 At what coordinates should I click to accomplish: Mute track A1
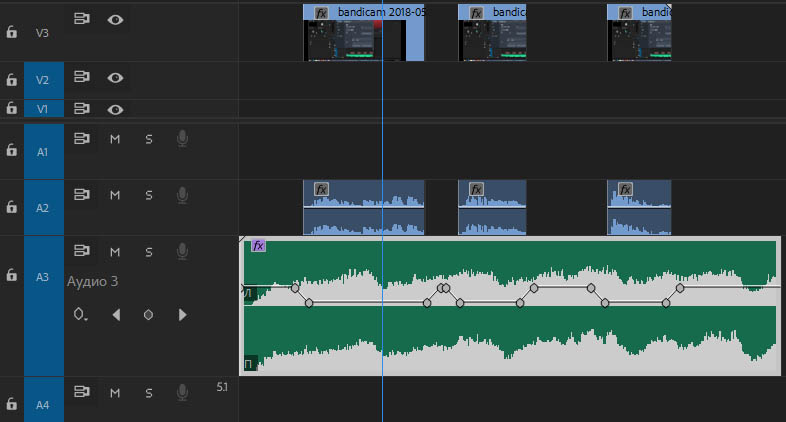point(115,139)
